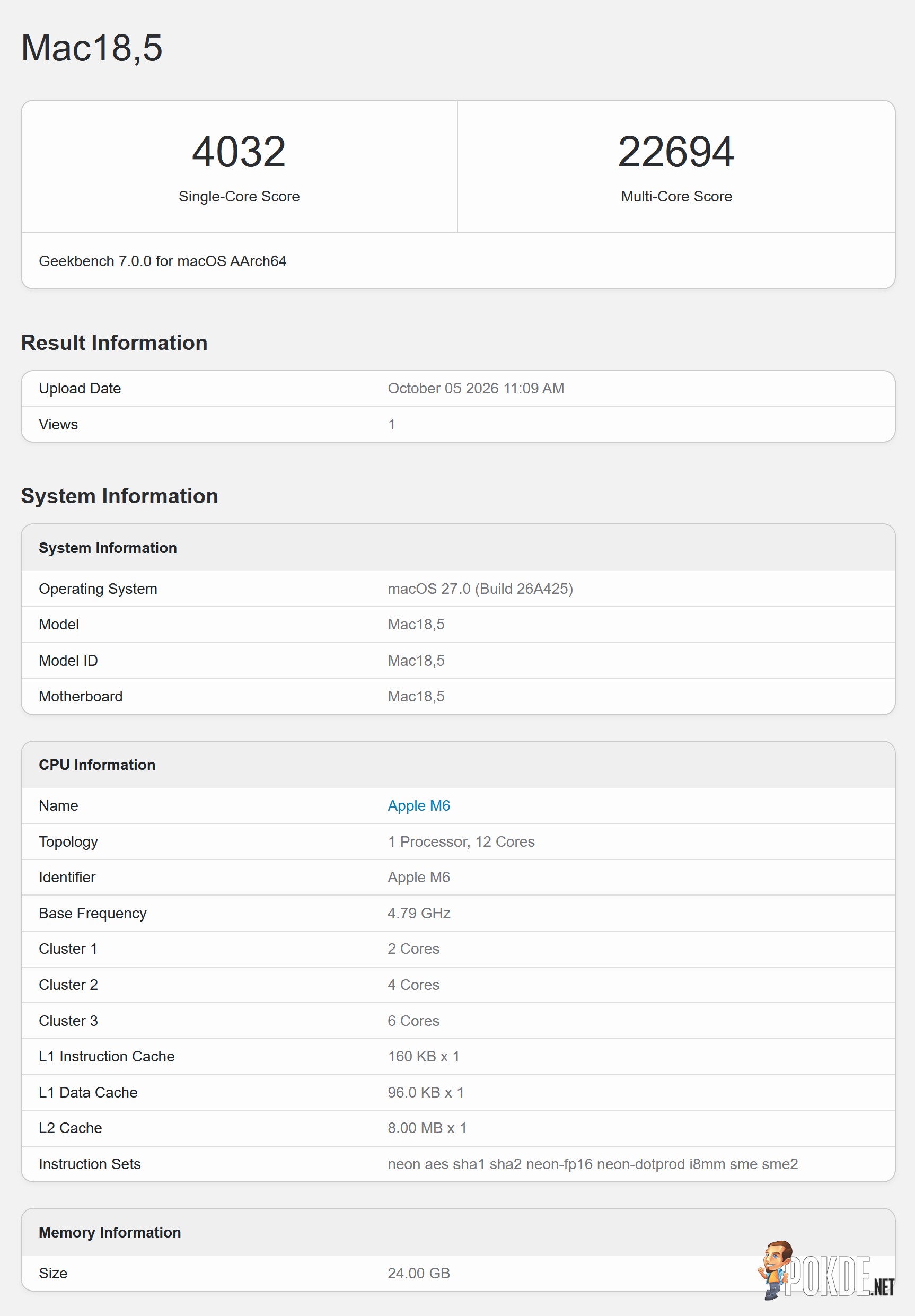This screenshot has height=1316, width=915.
Task: Select the multi-core score 22694
Action: click(x=676, y=152)
